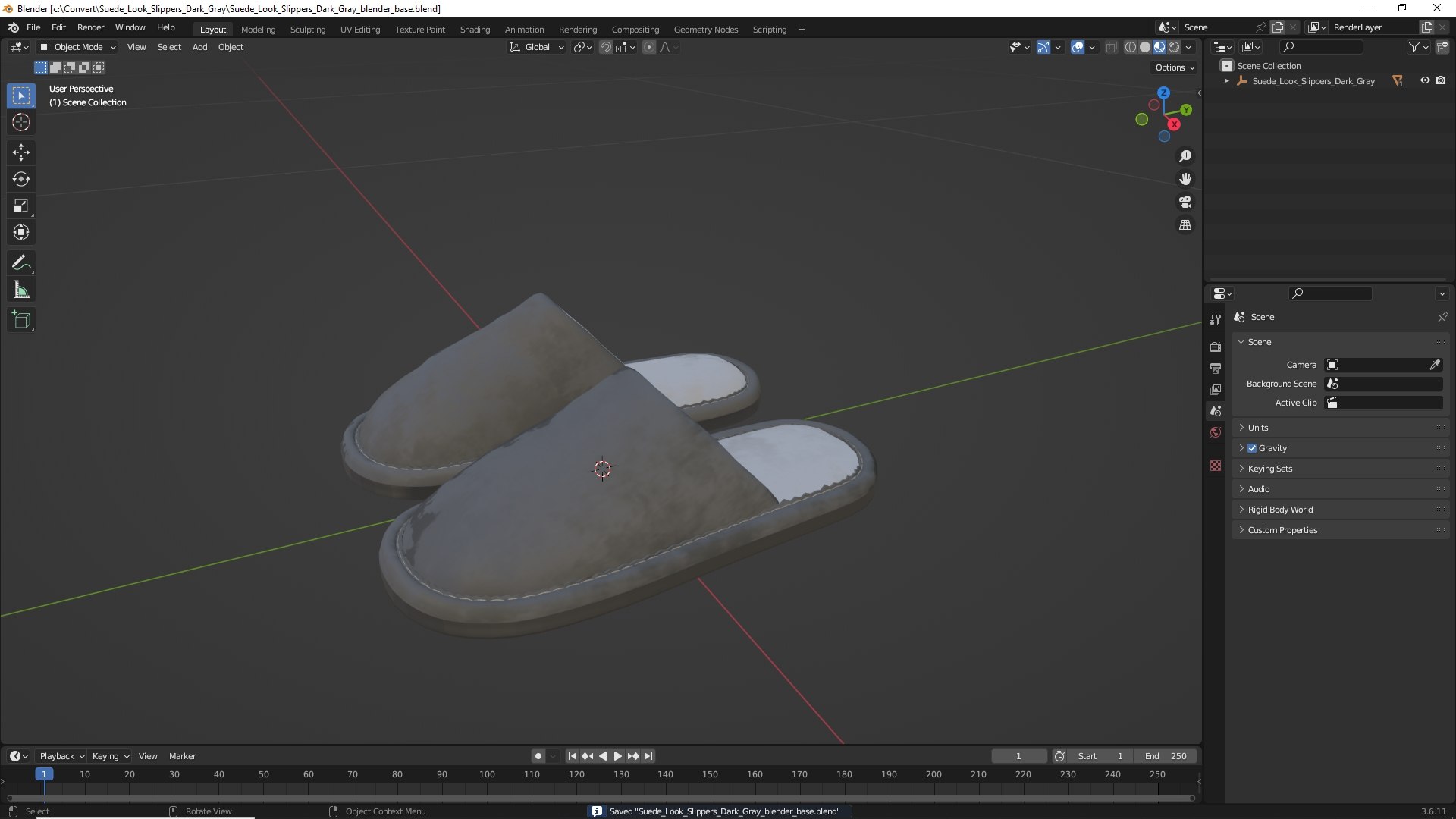Open the Output properties tab
The width and height of the screenshot is (1456, 819).
[1216, 368]
